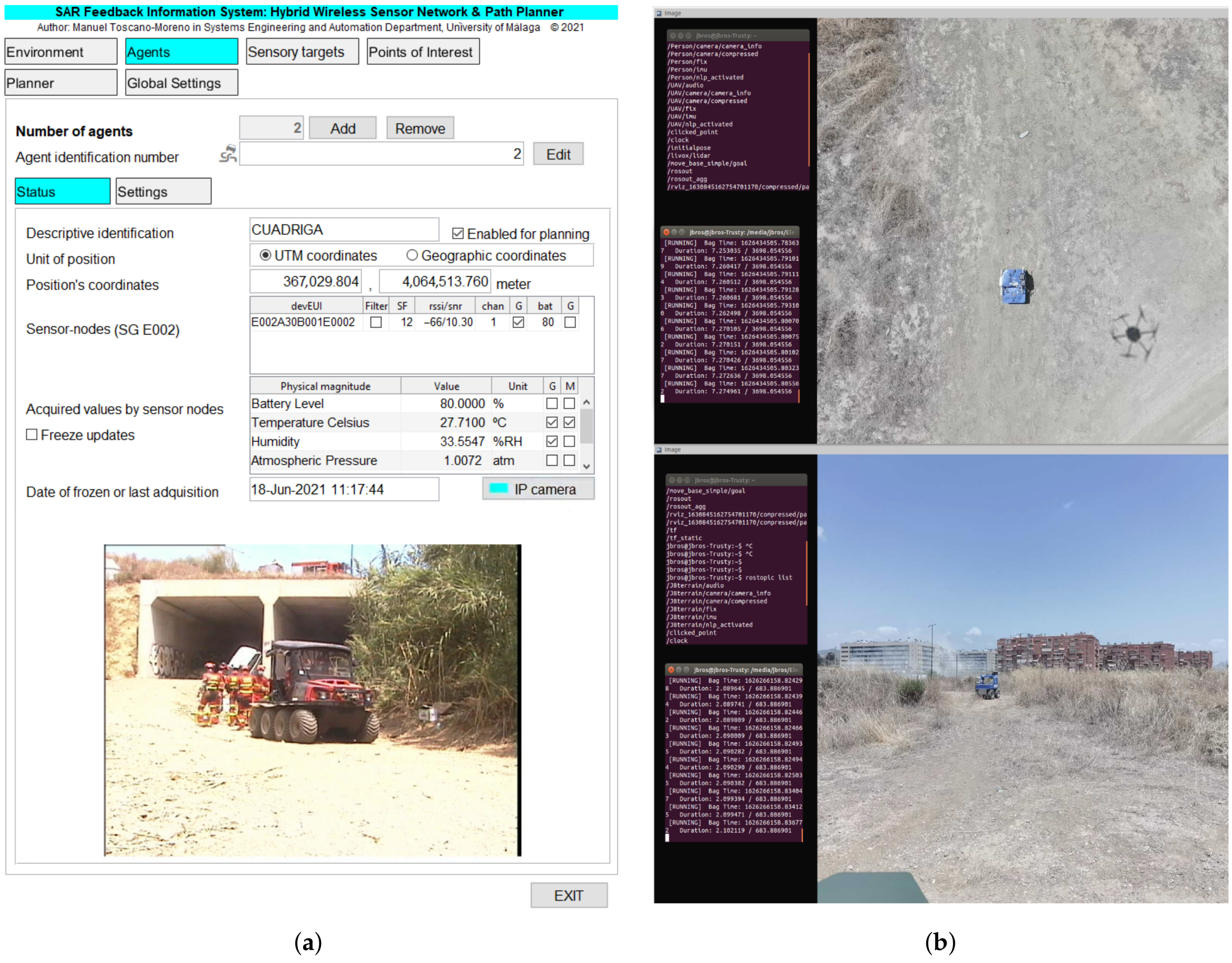Select UTM coordinates radio option
The height and width of the screenshot is (963, 1232).
(x=265, y=256)
